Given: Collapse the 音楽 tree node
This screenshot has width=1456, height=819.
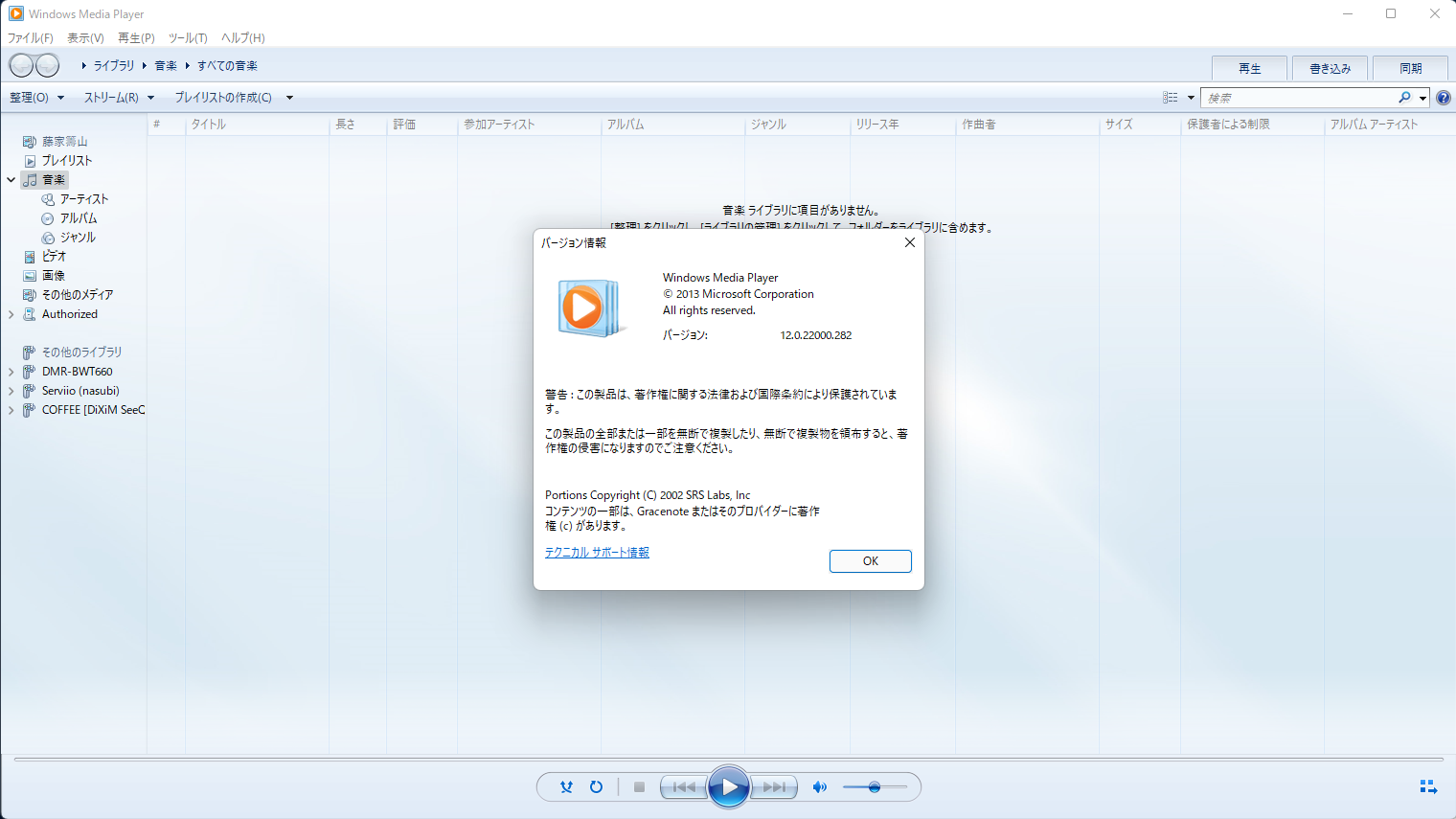Looking at the screenshot, I should pos(11,180).
